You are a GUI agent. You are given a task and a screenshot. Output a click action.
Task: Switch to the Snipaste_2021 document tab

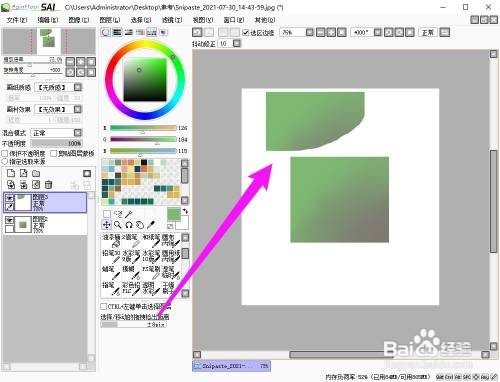pyautogui.click(x=231, y=366)
